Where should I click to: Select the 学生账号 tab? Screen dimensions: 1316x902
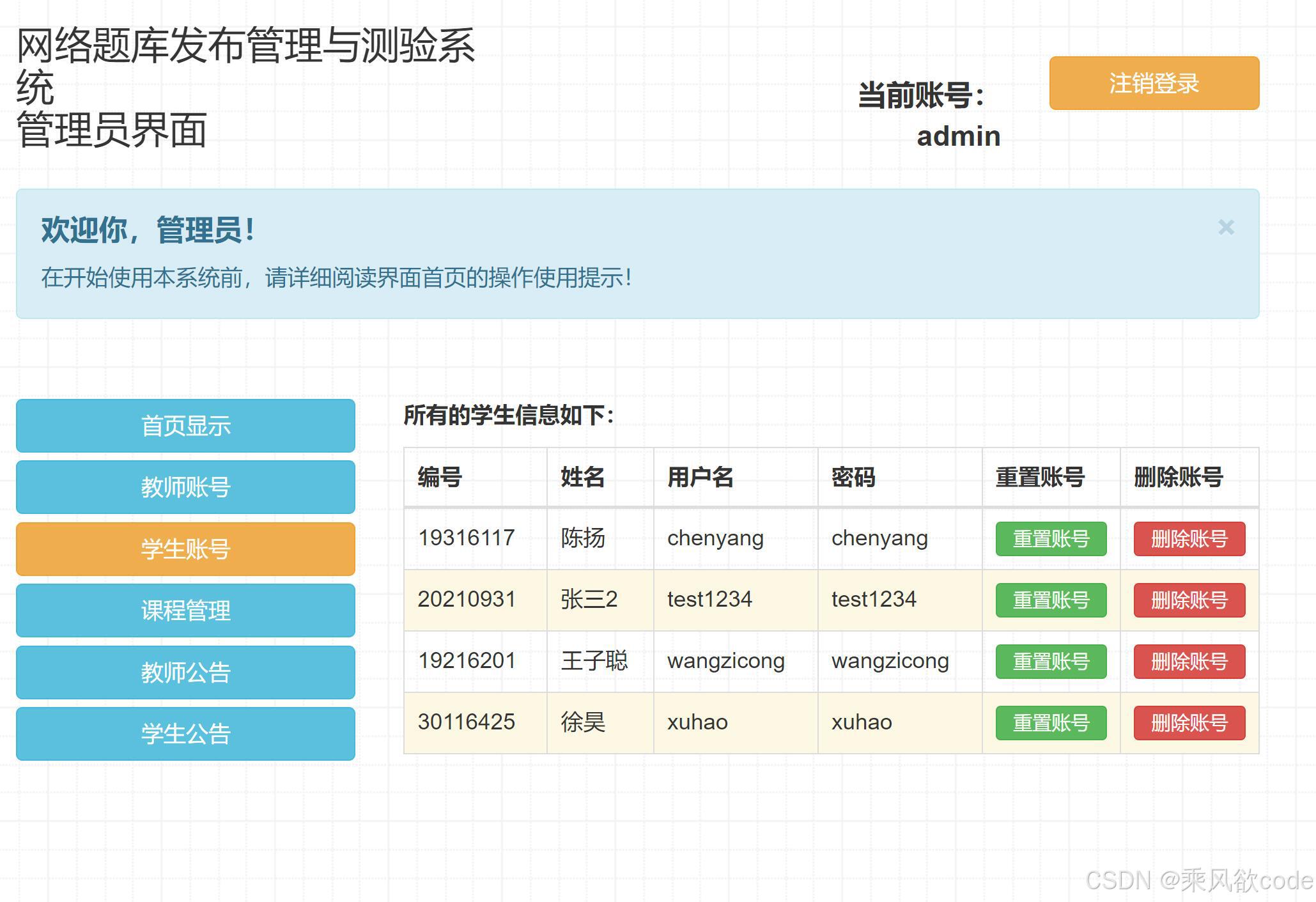click(185, 548)
